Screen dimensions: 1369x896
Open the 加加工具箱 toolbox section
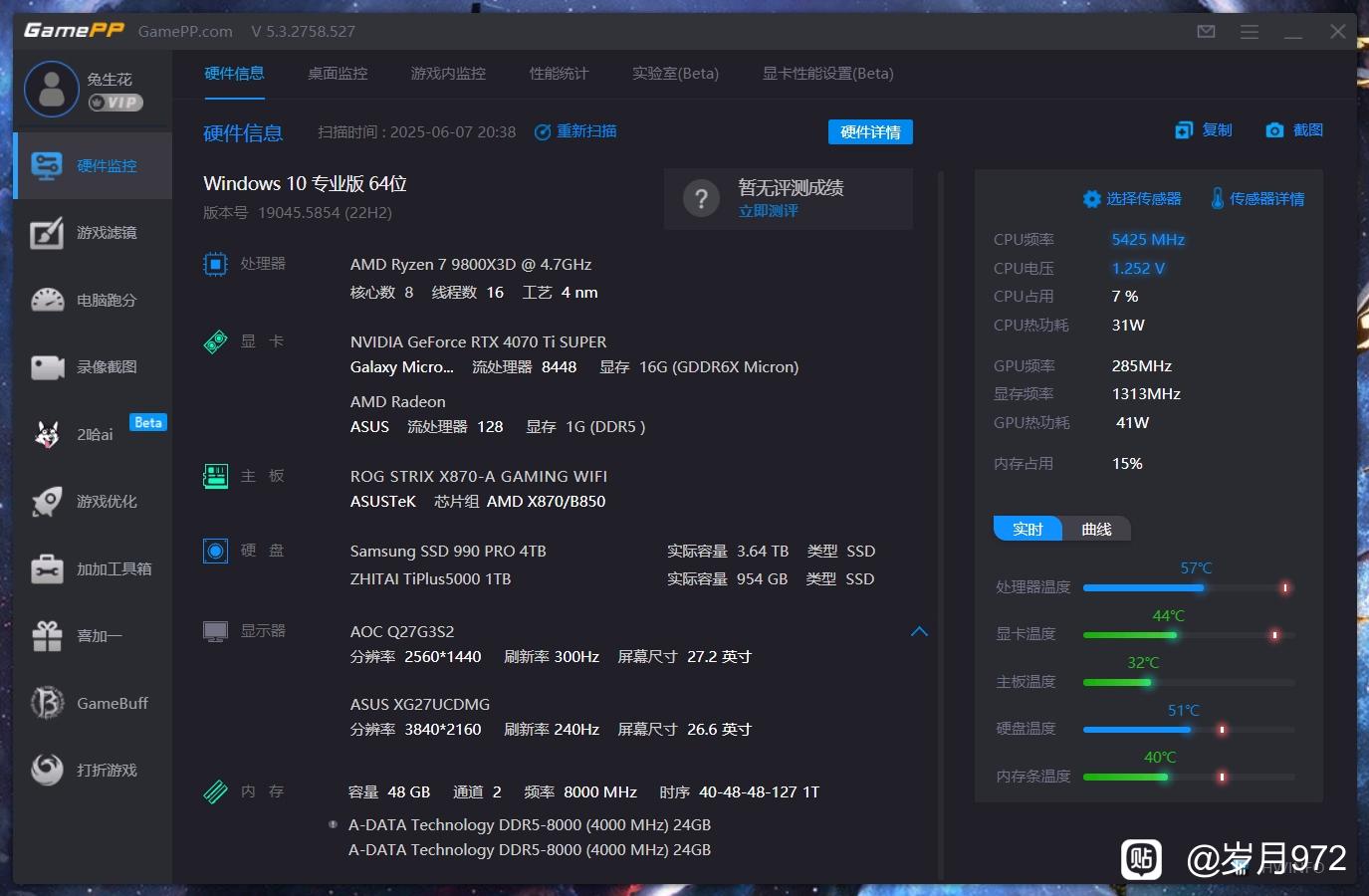[93, 568]
